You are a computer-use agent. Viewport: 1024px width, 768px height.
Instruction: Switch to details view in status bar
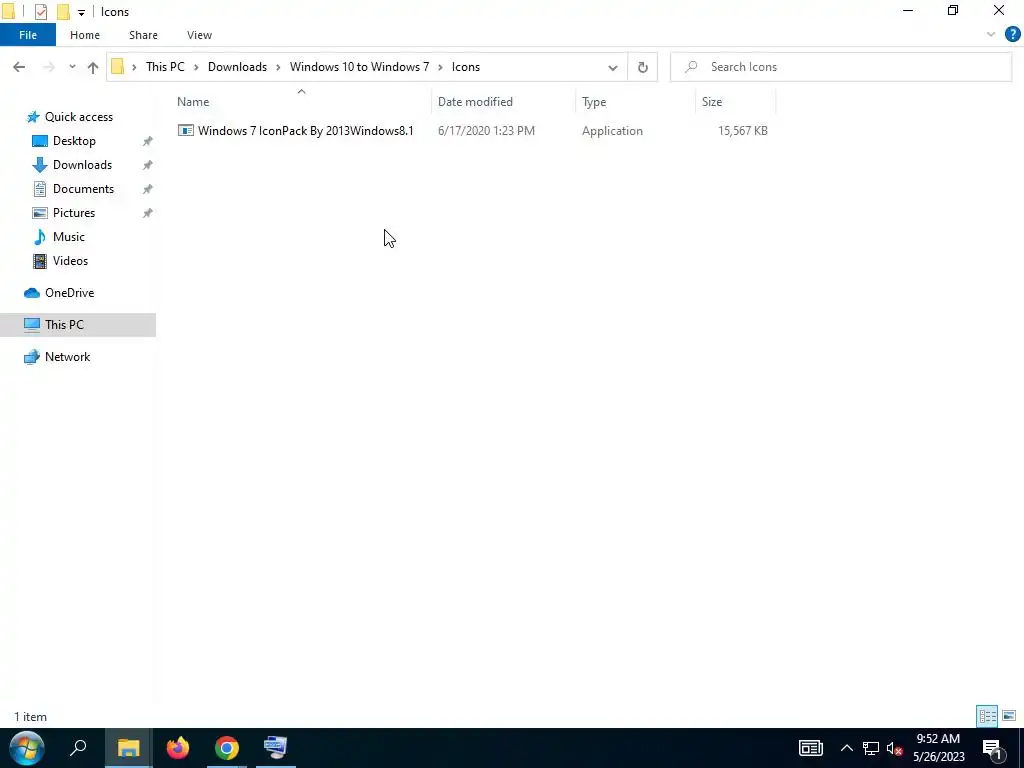click(987, 716)
